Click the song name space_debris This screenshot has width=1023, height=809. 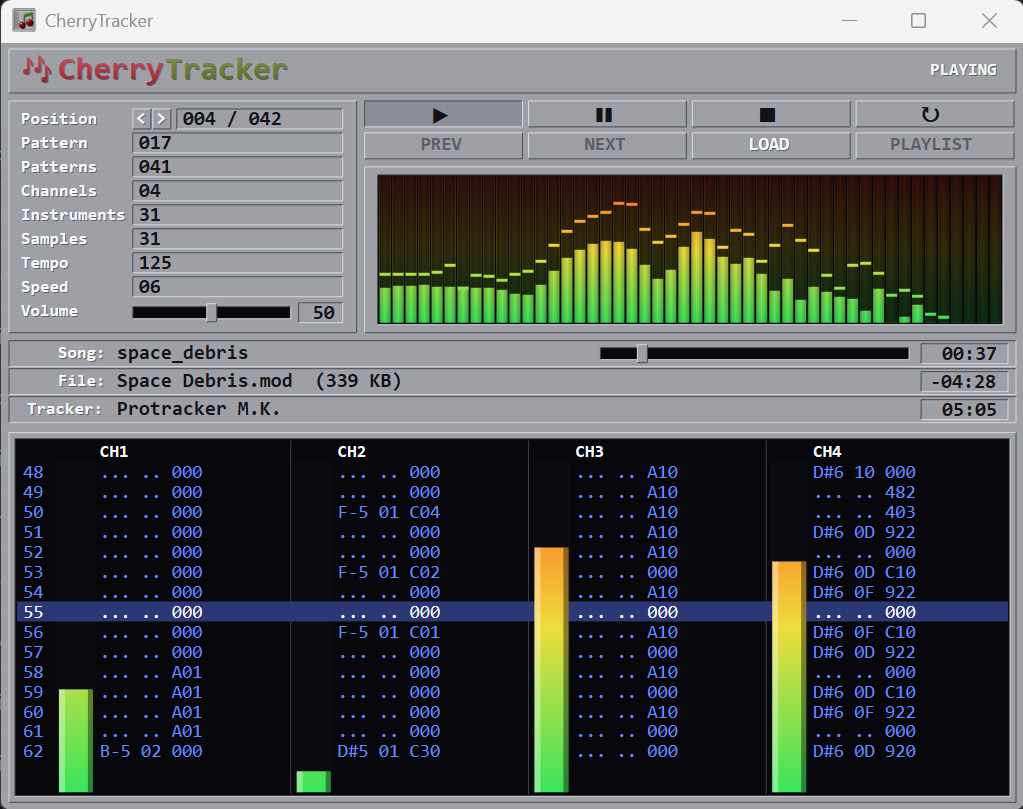(183, 353)
